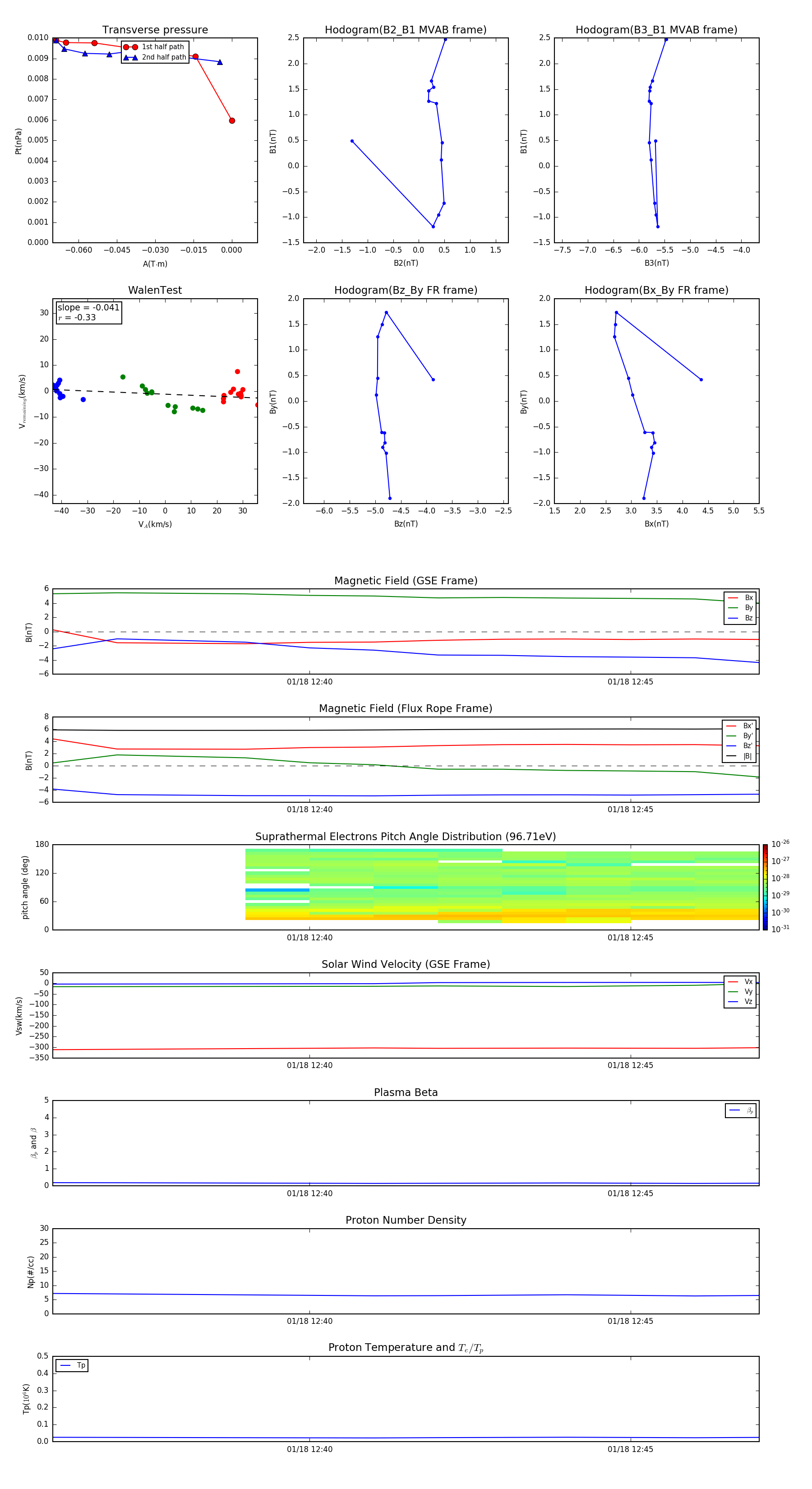Screen dimensions: 812x1489
Task: Click the 'Hodogram(Bz_By FR frame)' title
Action: pos(406,290)
